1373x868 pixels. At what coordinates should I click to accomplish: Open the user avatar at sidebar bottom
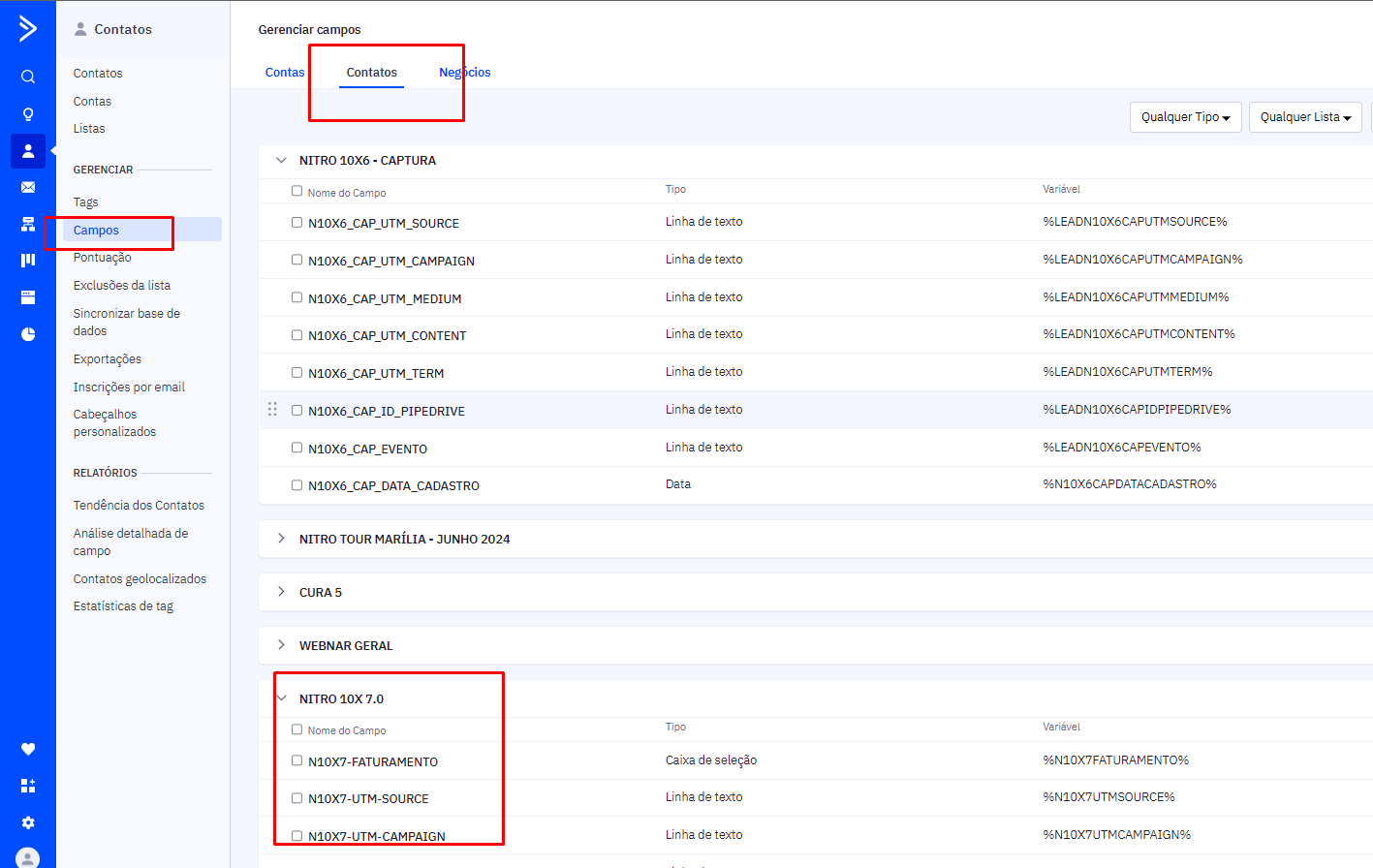28,857
